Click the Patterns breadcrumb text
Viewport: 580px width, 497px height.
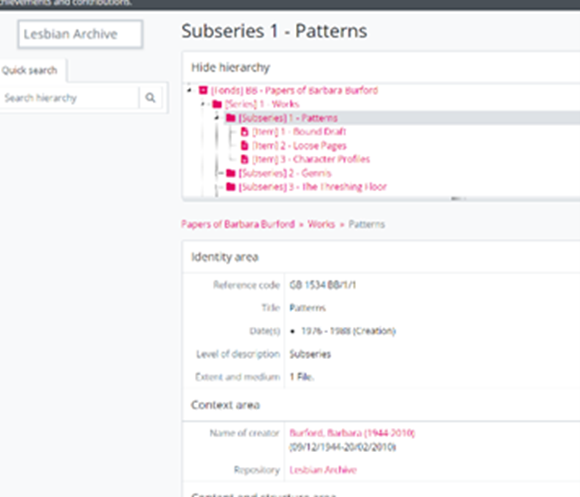pos(367,224)
